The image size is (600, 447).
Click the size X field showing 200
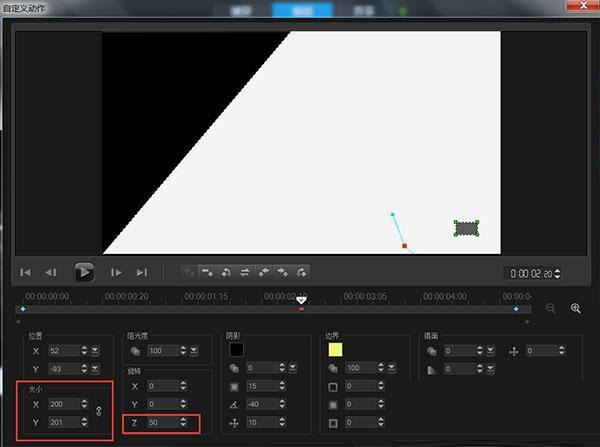pos(64,404)
